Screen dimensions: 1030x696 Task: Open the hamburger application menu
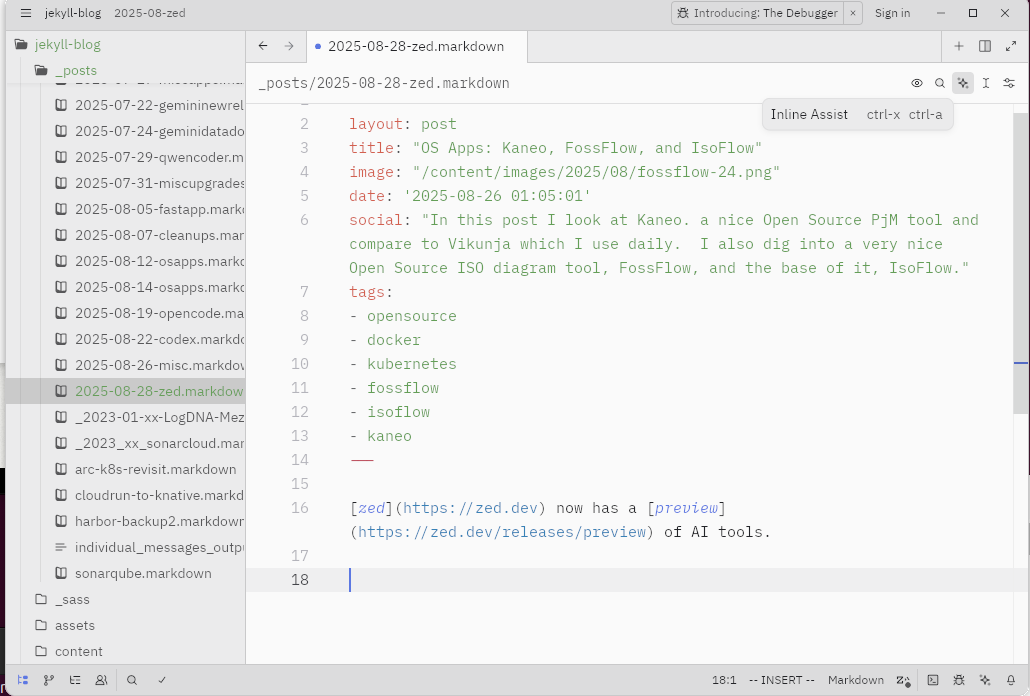point(26,13)
